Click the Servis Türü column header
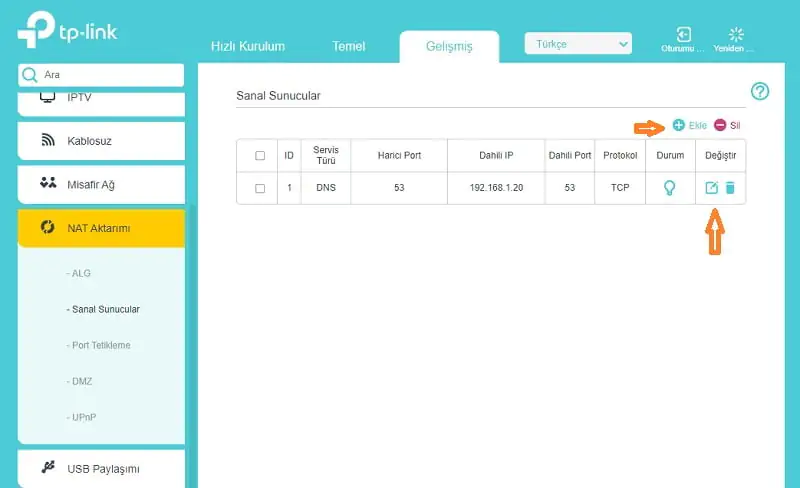 click(x=326, y=156)
